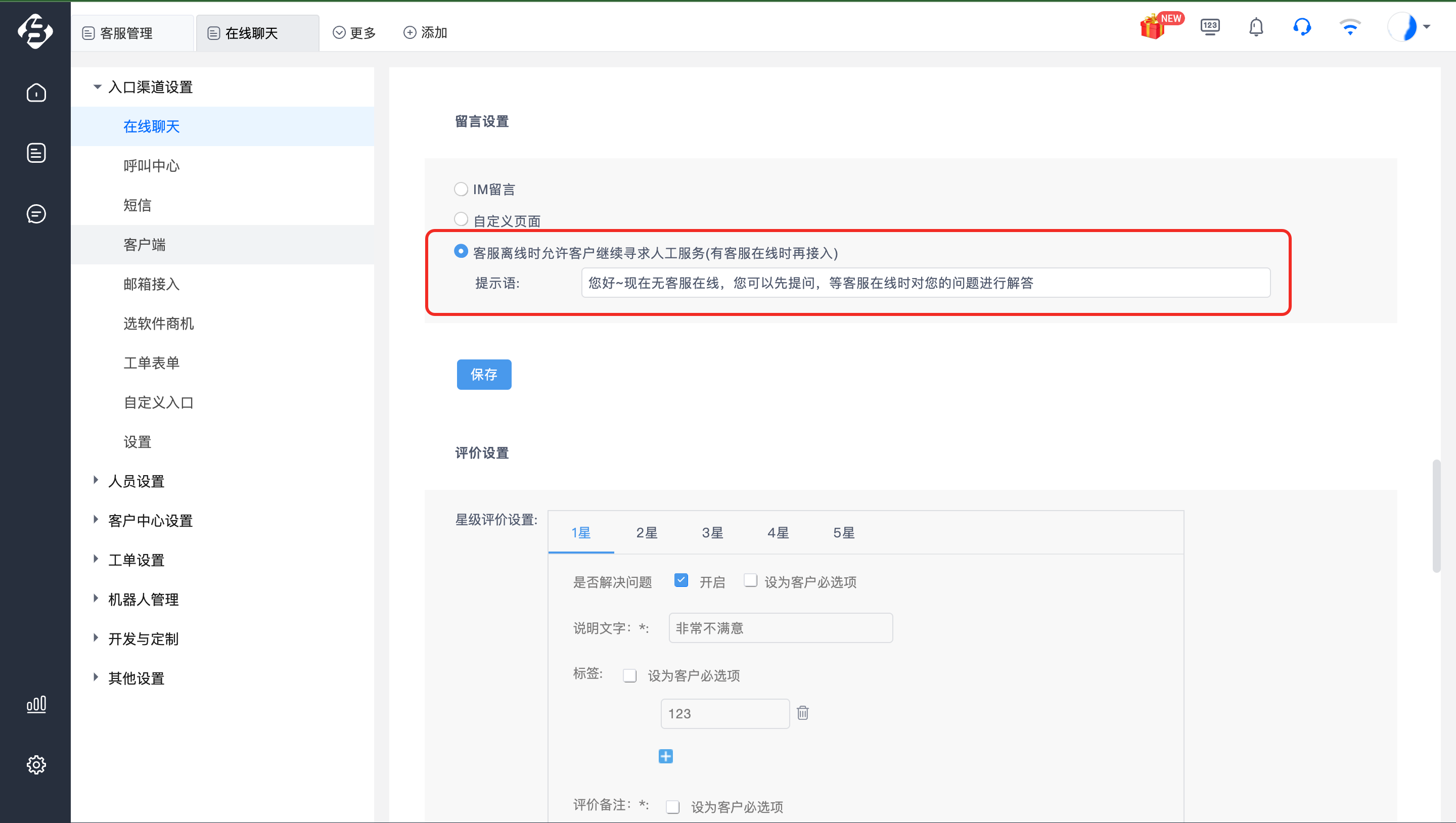Open the avatar dropdown arrow
Image resolution: width=1456 pixels, height=823 pixels.
1427,27
